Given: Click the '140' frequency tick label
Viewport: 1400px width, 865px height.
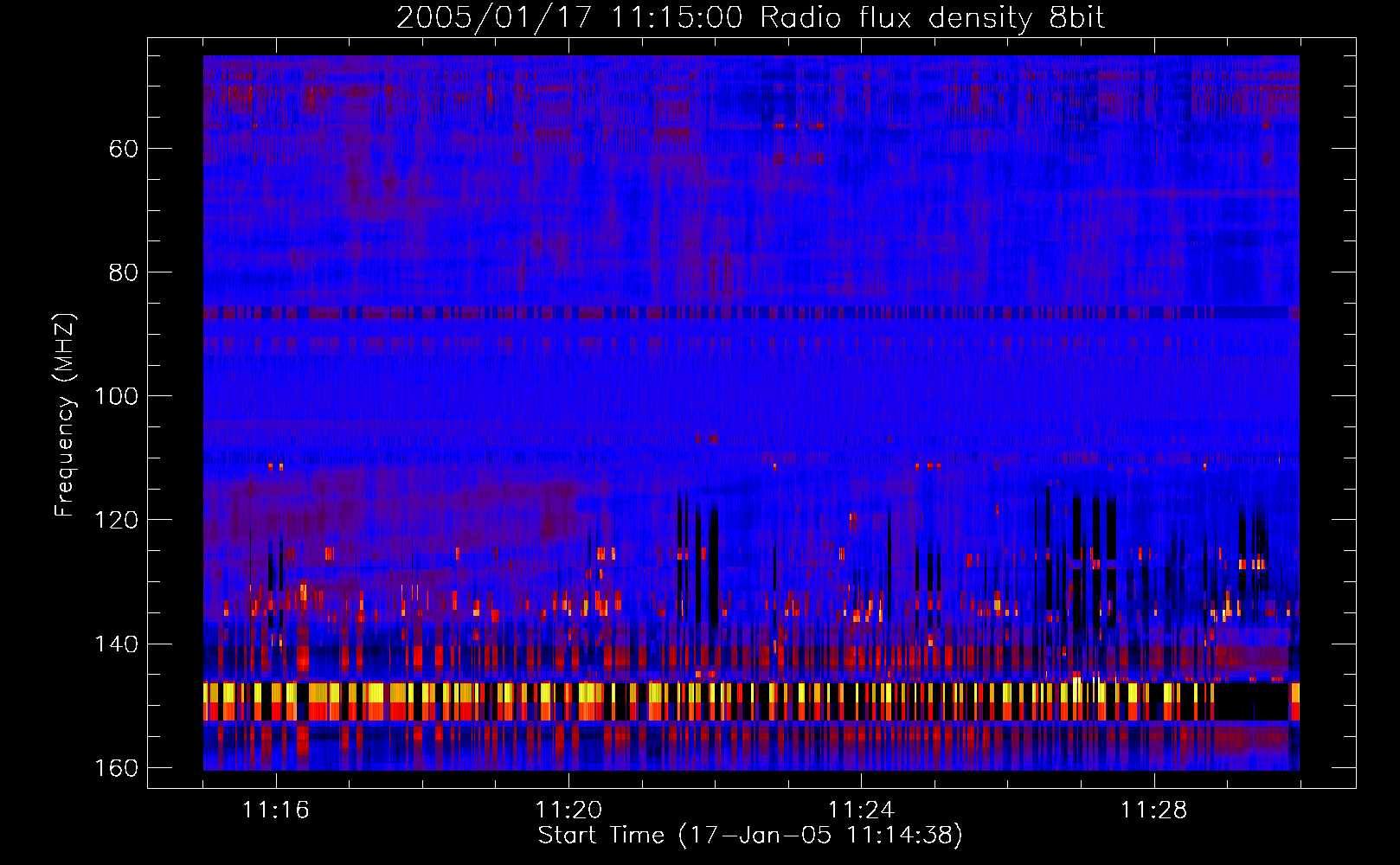Looking at the screenshot, I should click(116, 644).
